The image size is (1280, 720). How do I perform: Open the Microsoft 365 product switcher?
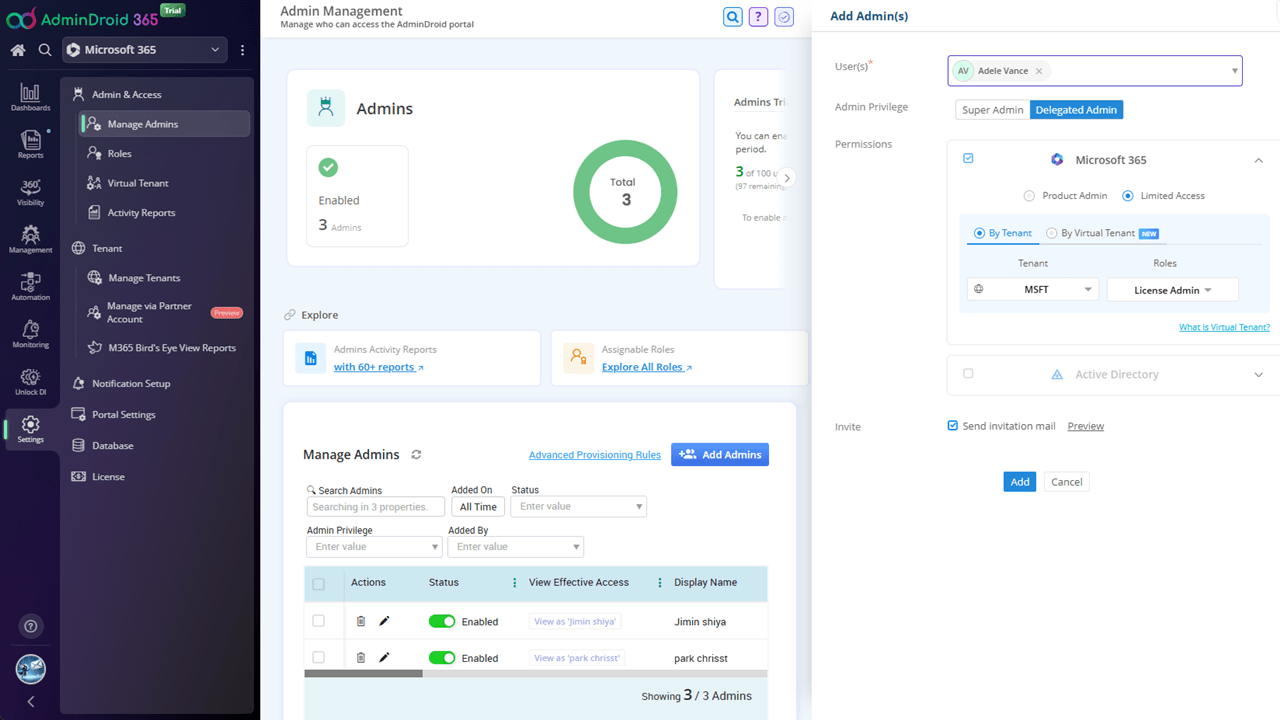[x=144, y=50]
